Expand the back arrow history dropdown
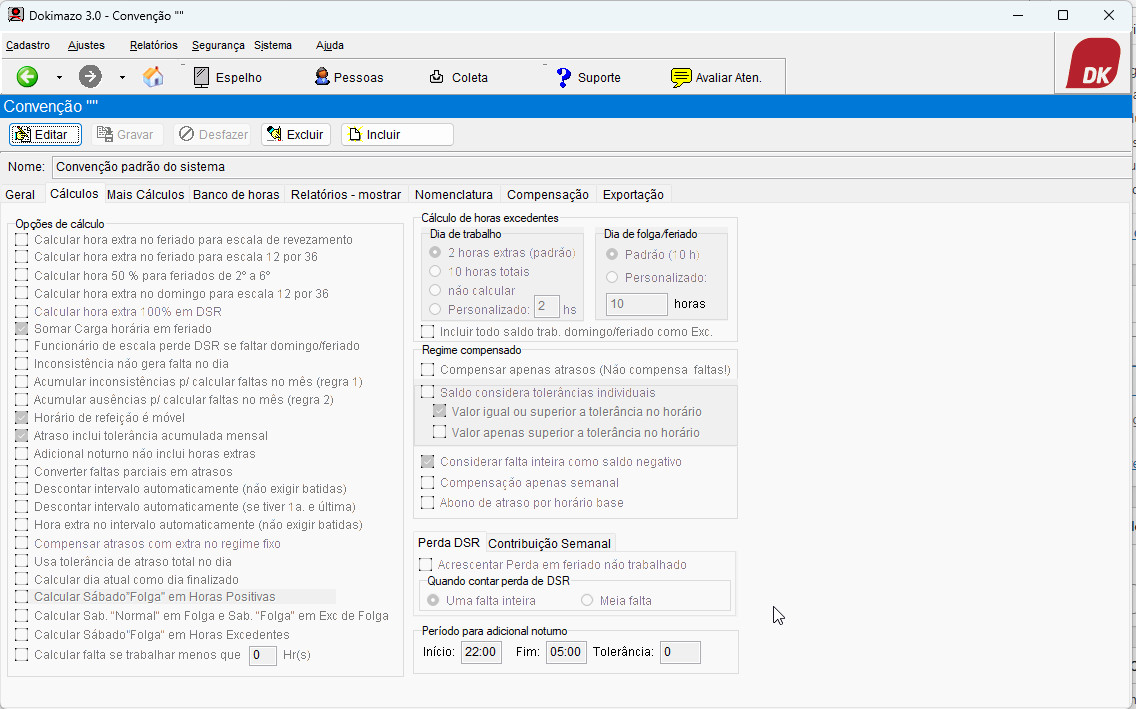Viewport: 1136px width, 709px height. tap(59, 77)
